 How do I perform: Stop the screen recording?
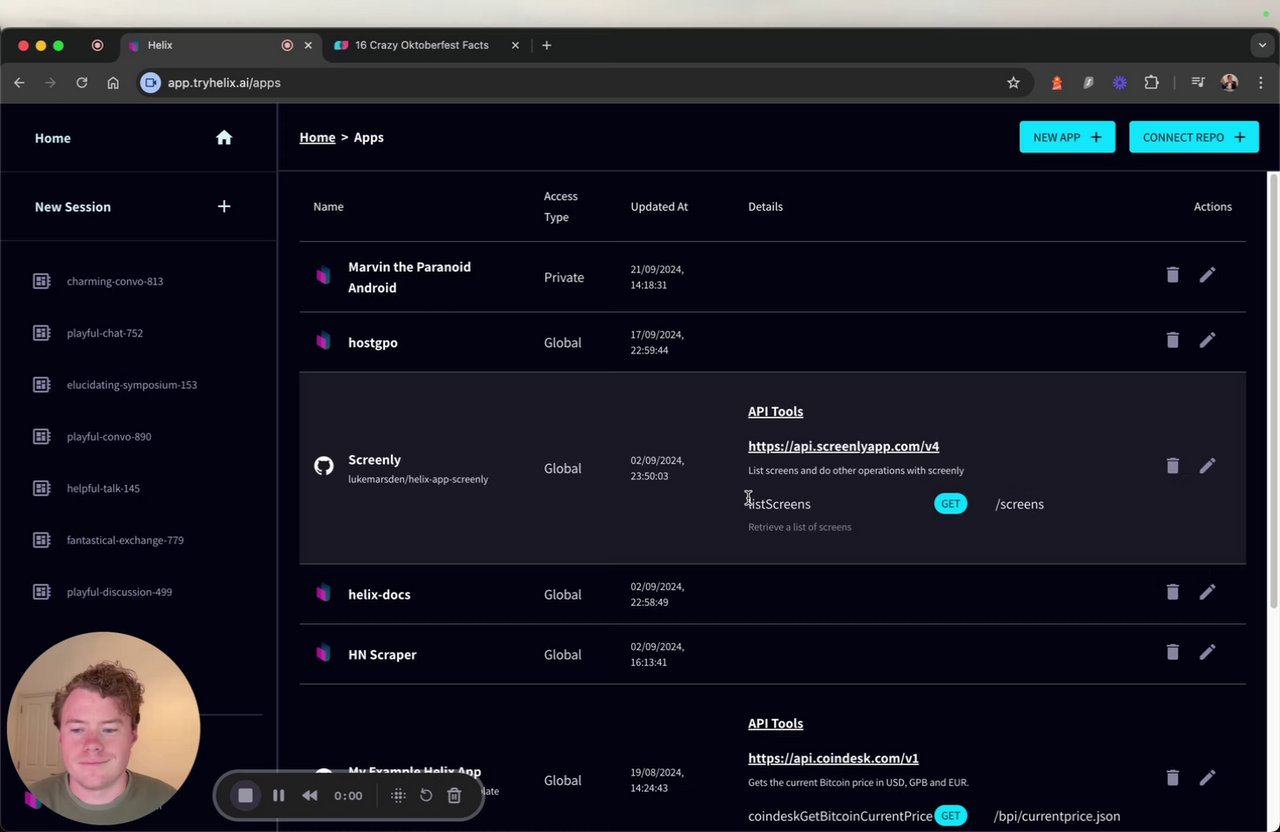point(245,796)
